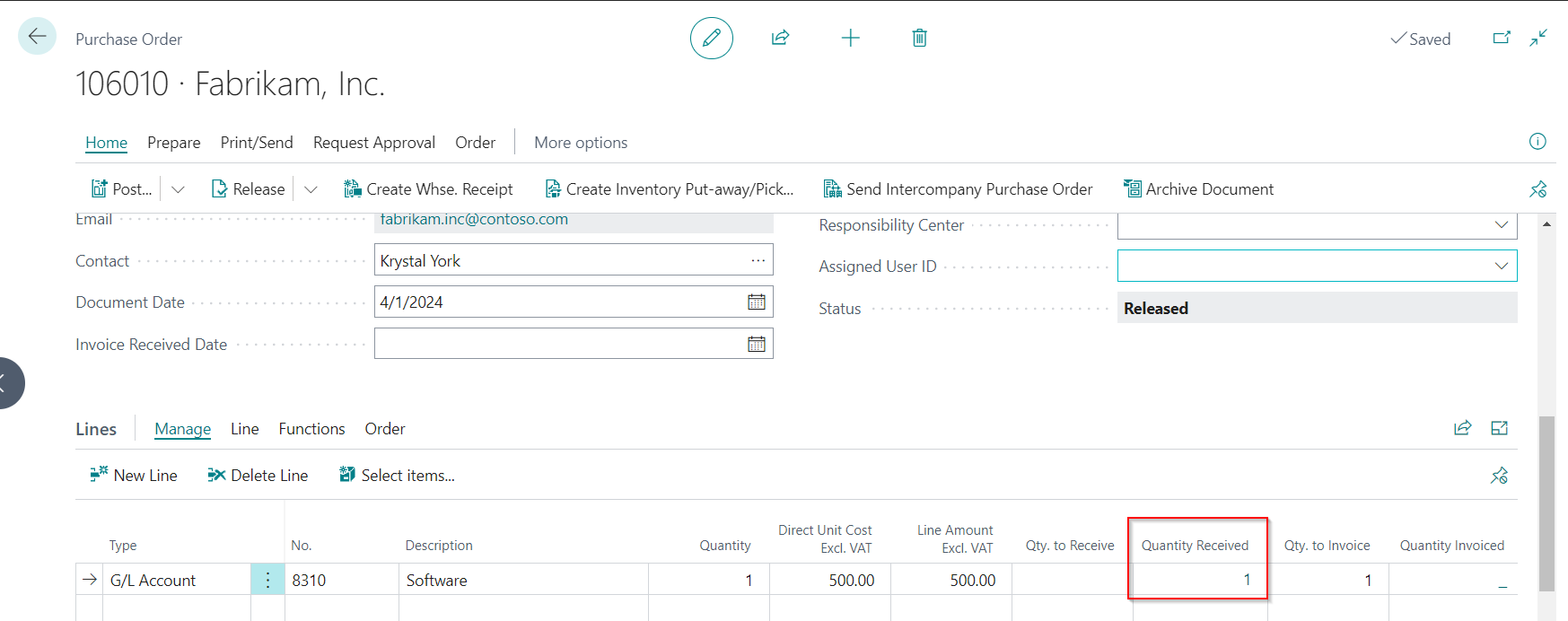Show the info panel icon
This screenshot has width=1568, height=621.
pyautogui.click(x=1537, y=141)
